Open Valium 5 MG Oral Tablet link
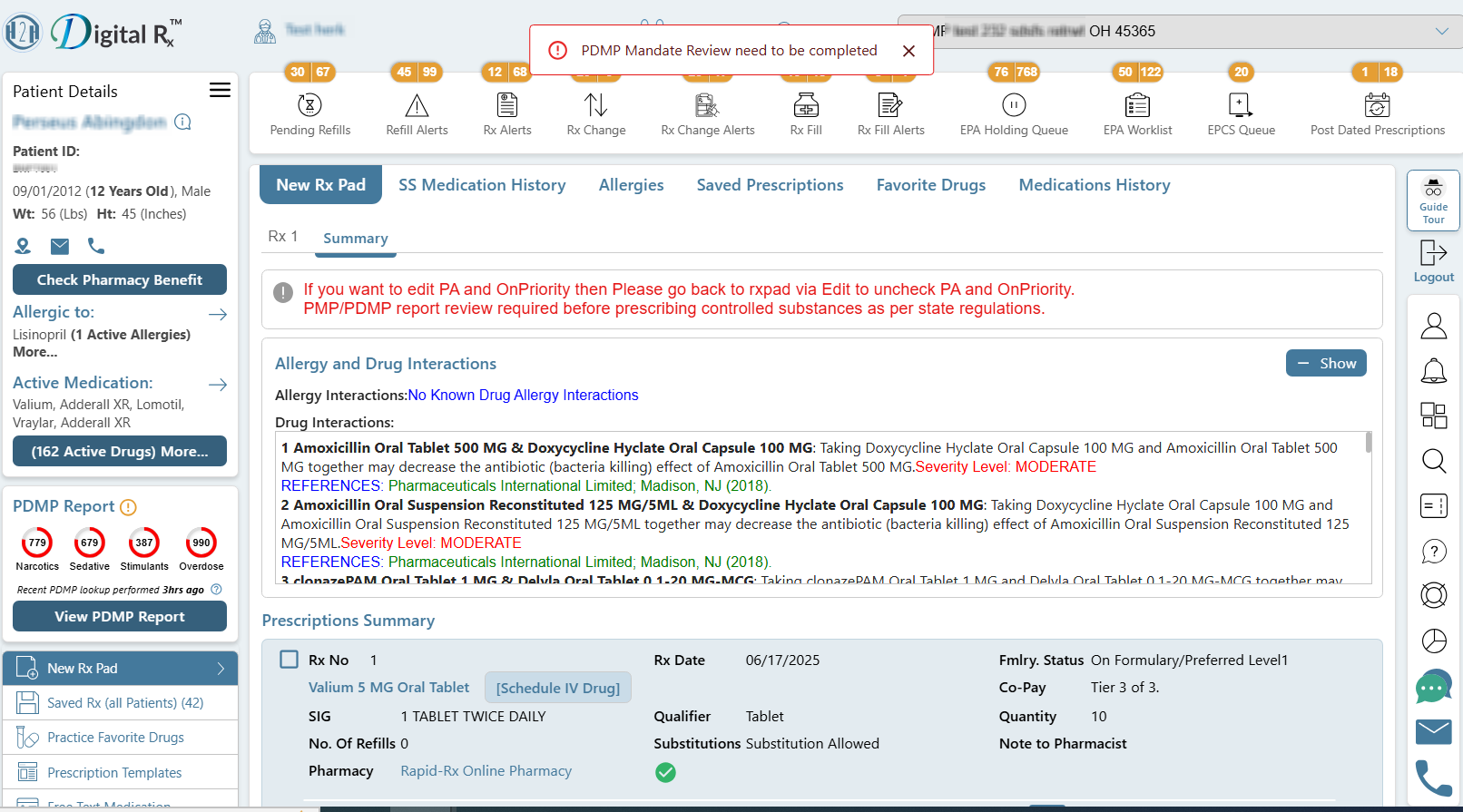 pos(388,688)
